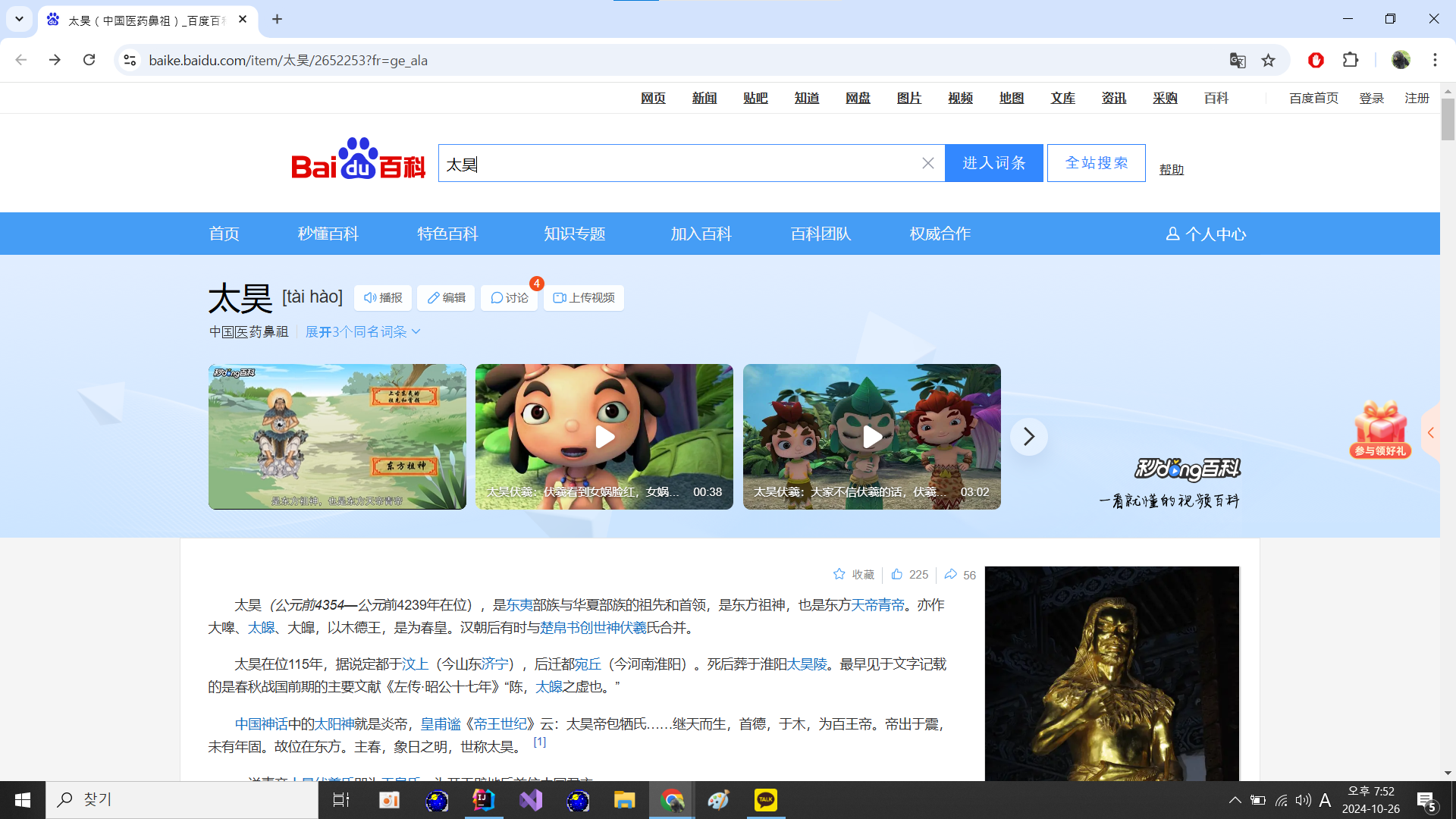Click next arrow in video carousel

coord(1029,437)
